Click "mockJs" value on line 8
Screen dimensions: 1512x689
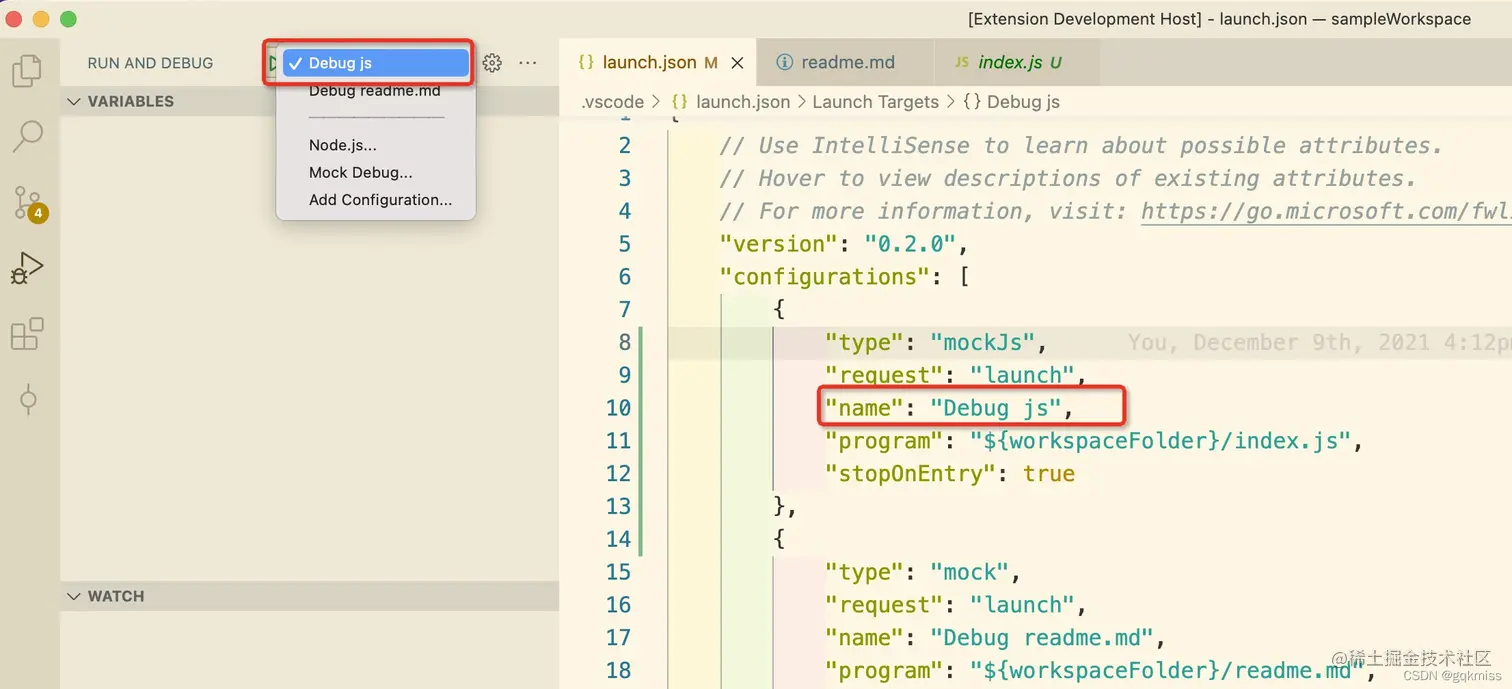pyautogui.click(x=982, y=343)
